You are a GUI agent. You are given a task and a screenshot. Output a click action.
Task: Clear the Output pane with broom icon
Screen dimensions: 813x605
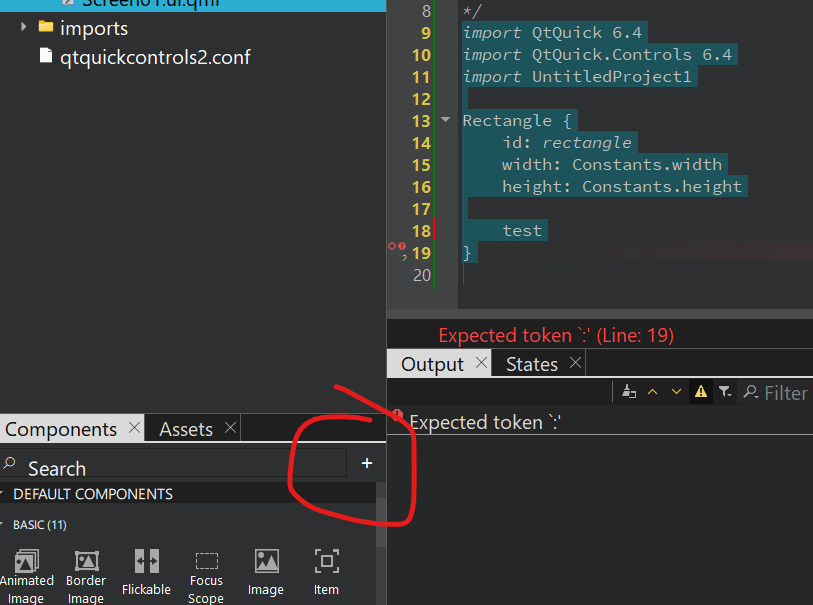[x=628, y=392]
